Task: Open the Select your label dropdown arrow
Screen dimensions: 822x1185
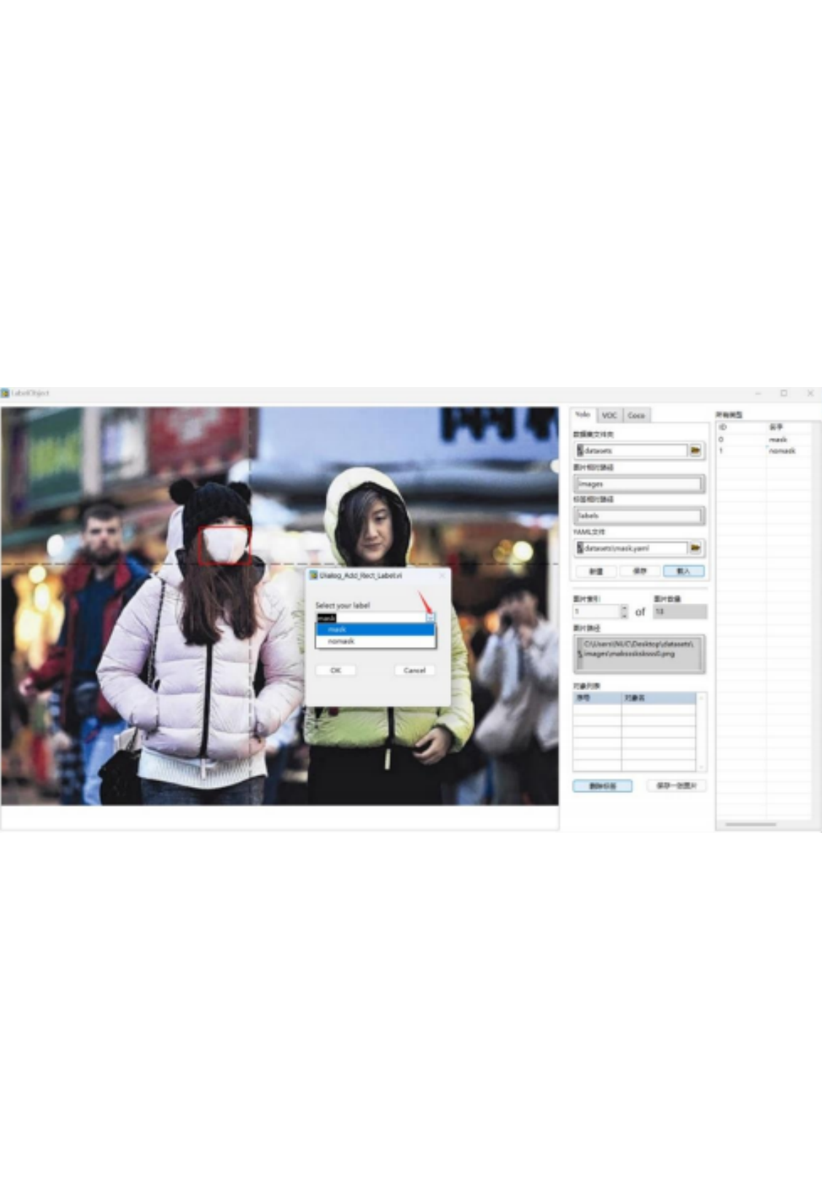Action: pos(430,617)
